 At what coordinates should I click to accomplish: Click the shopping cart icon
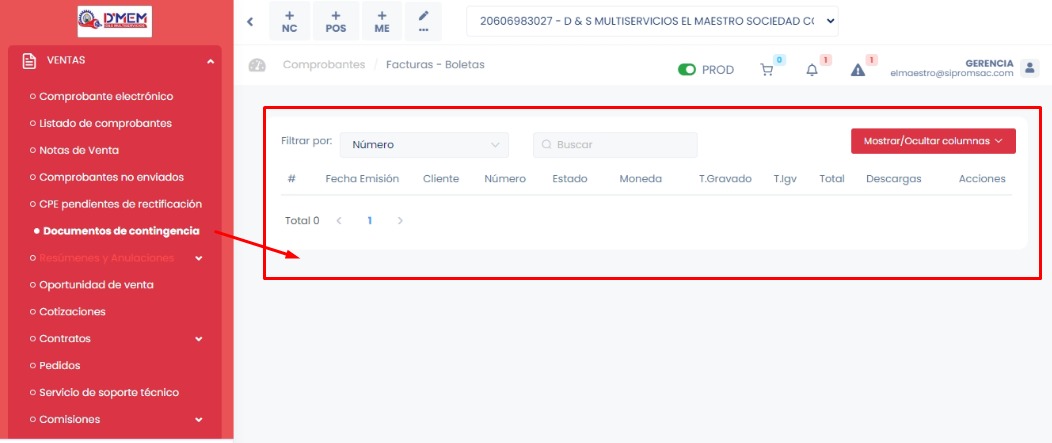pyautogui.click(x=767, y=70)
